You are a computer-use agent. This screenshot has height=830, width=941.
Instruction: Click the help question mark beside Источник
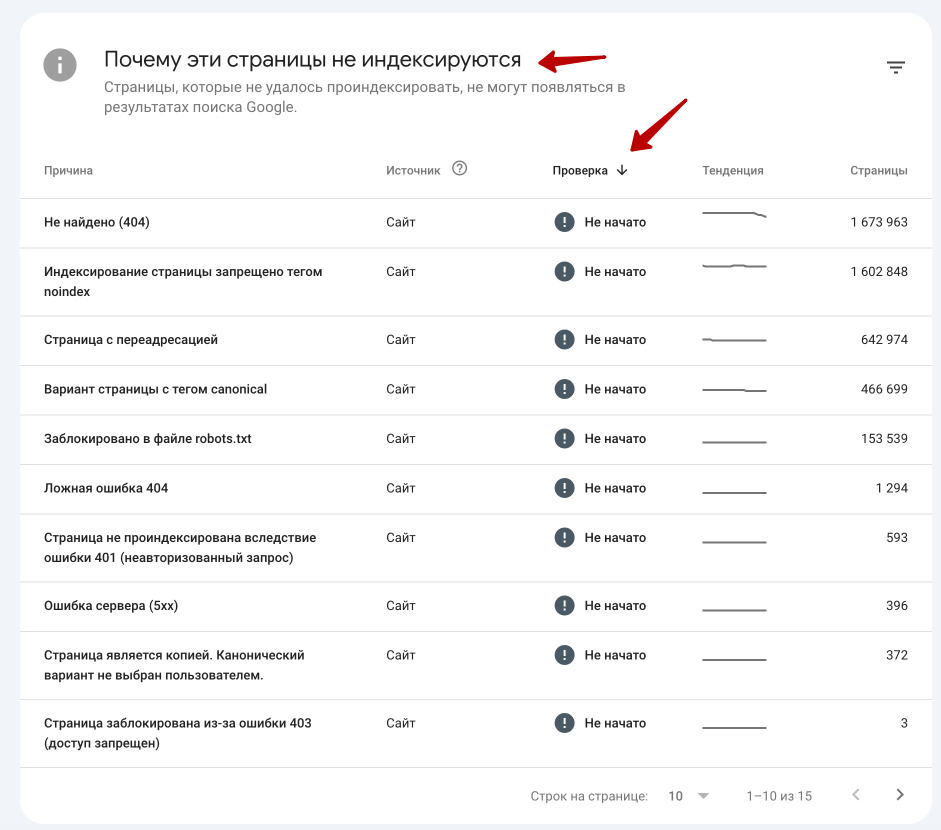click(x=459, y=169)
